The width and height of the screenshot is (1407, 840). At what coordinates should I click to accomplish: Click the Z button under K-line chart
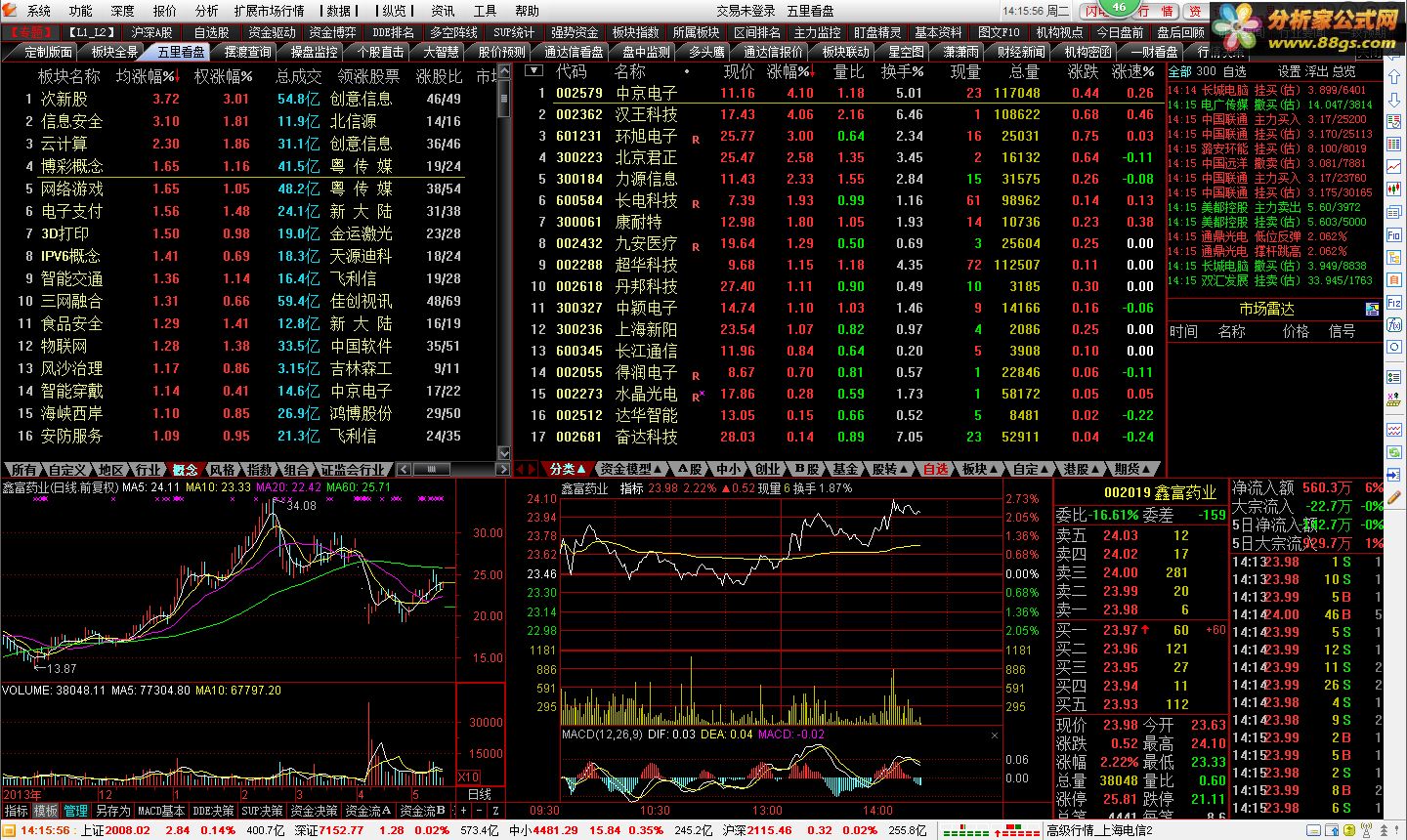495,811
